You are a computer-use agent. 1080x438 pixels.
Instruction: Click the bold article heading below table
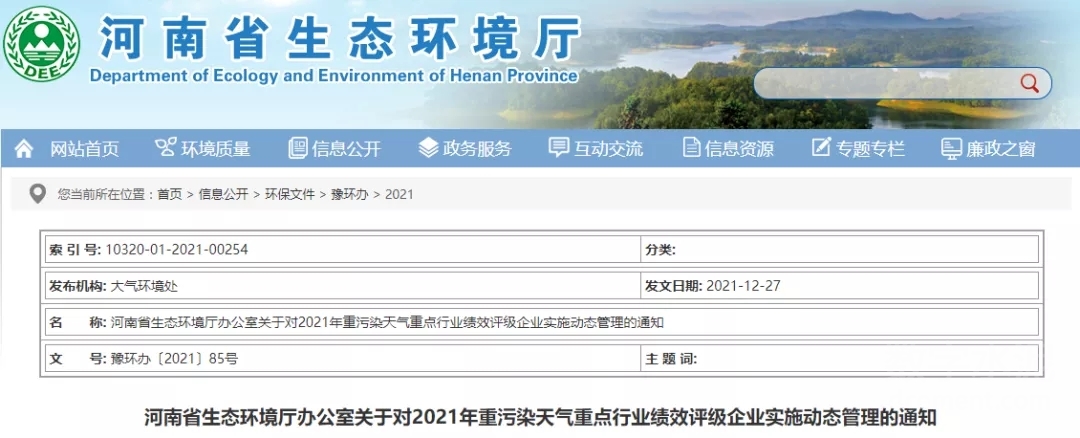click(541, 417)
